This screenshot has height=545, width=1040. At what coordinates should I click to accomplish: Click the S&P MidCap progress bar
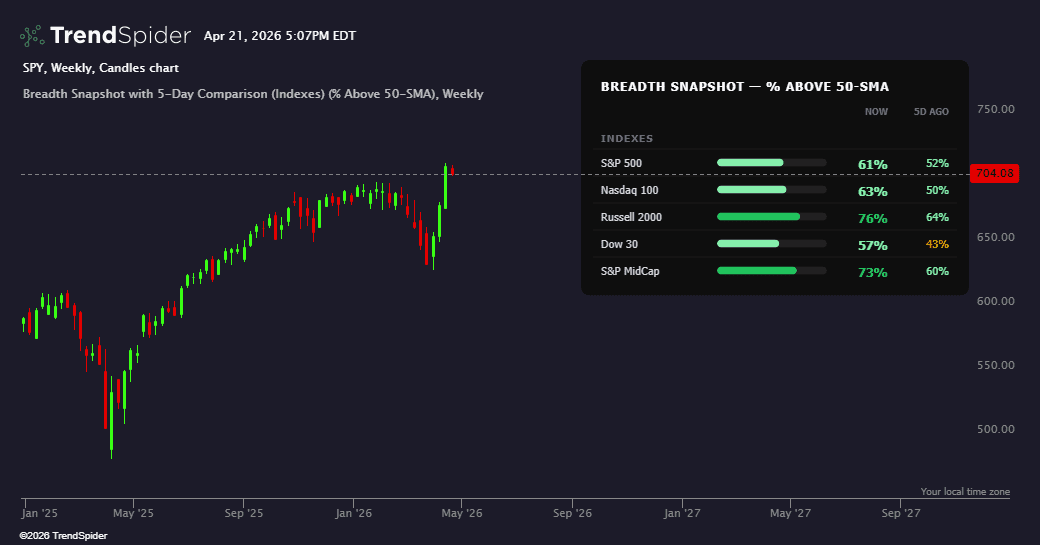(x=771, y=271)
